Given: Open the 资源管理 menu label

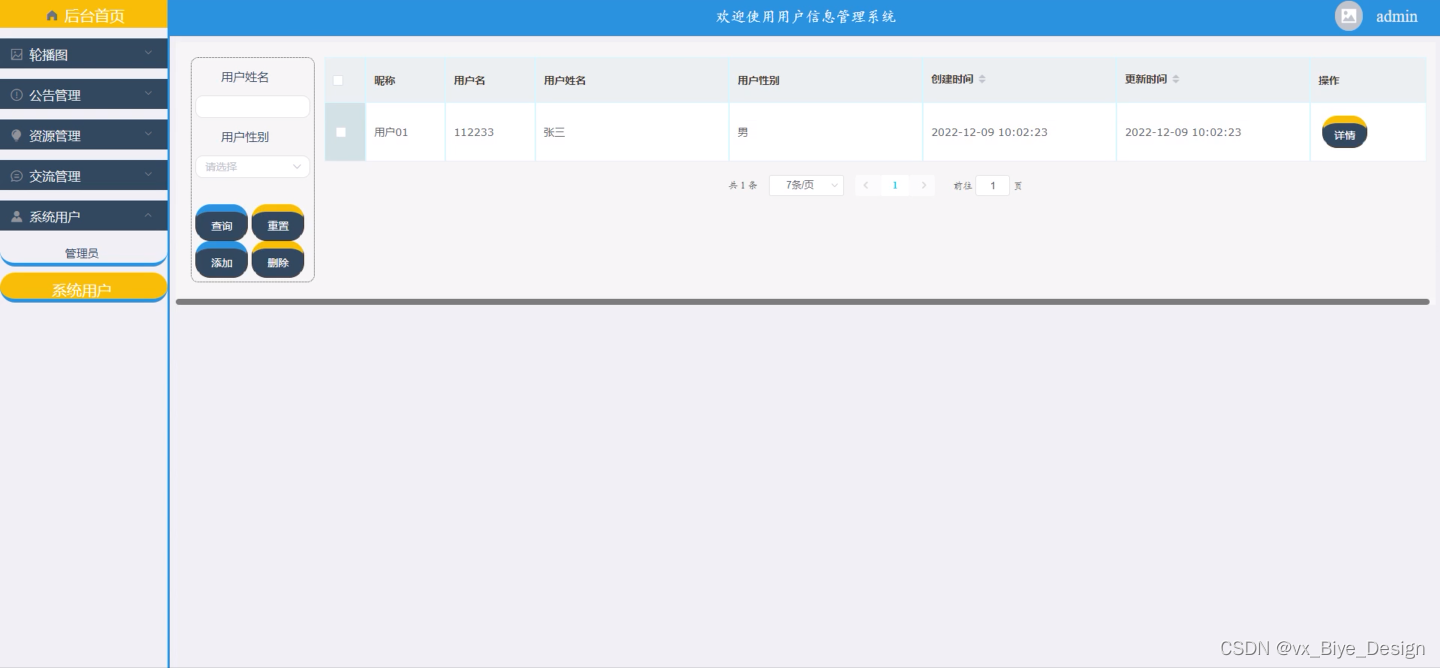Looking at the screenshot, I should (x=55, y=136).
